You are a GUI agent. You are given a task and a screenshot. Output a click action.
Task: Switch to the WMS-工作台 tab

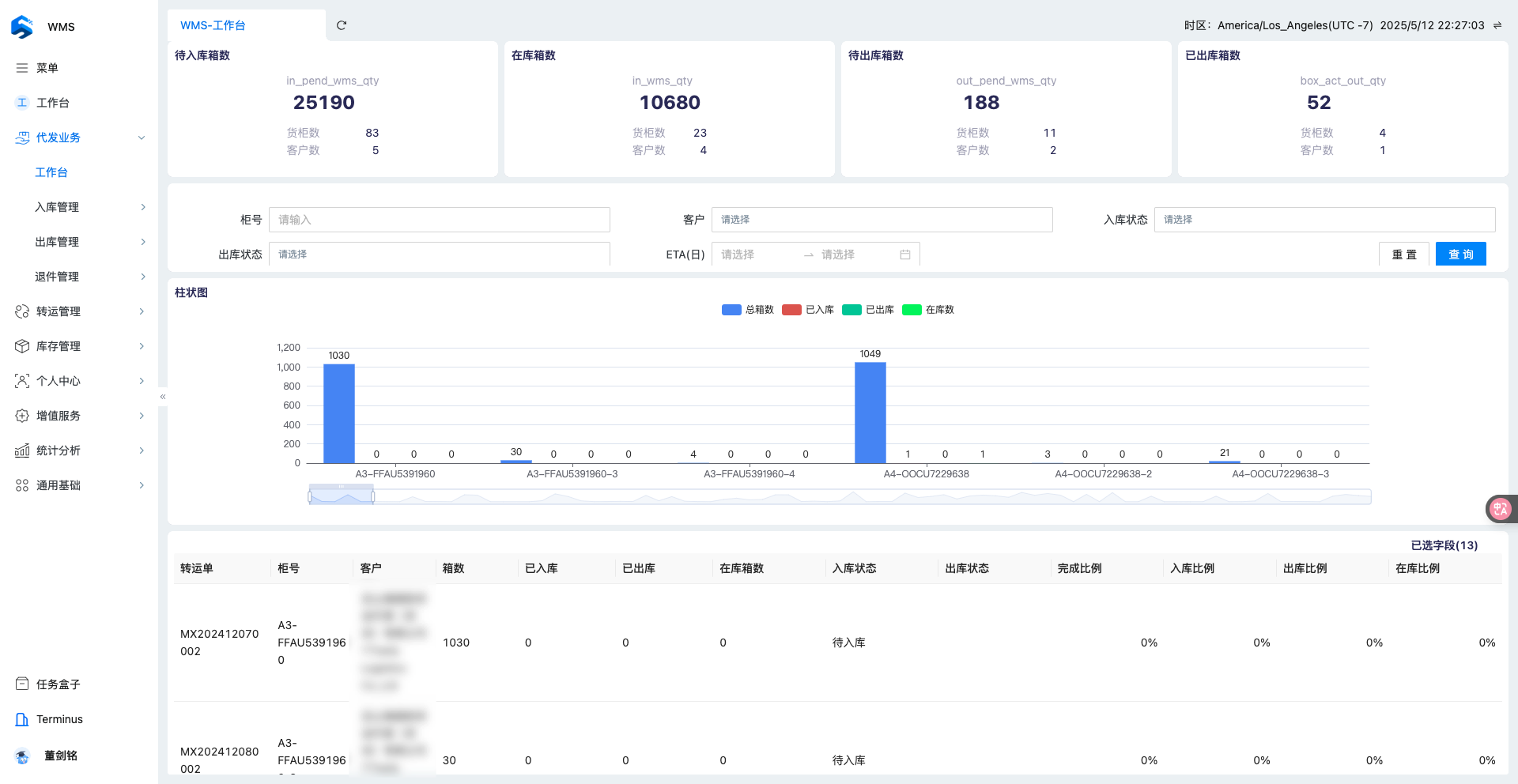[x=213, y=25]
